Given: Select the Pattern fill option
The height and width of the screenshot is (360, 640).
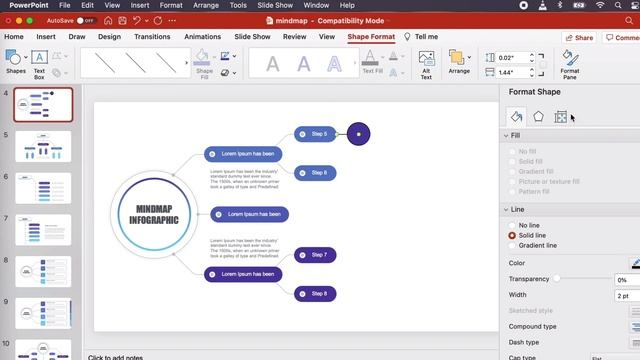Looking at the screenshot, I should [512, 191].
